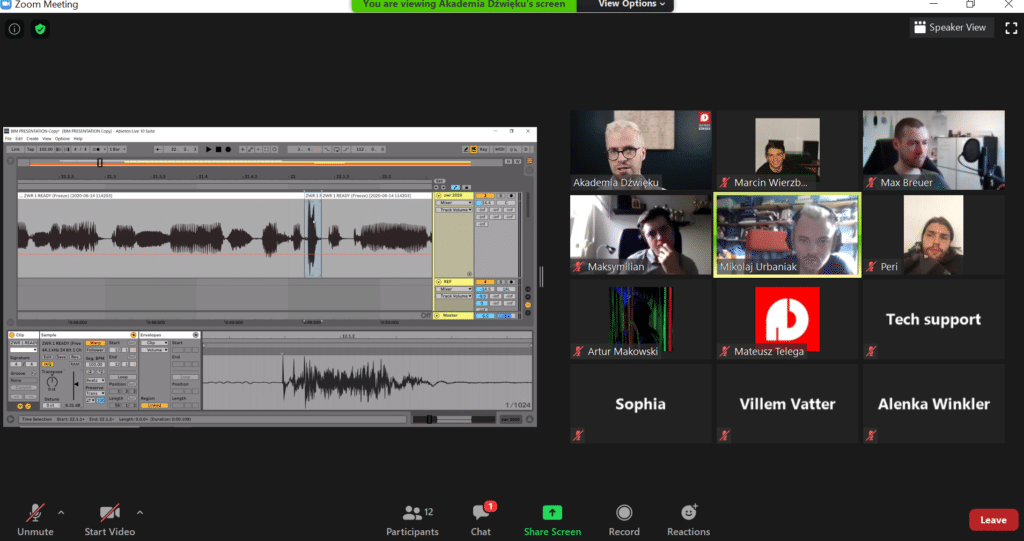Open the Help menu in Ableton
The width and height of the screenshot is (1024, 541).
coord(78,139)
